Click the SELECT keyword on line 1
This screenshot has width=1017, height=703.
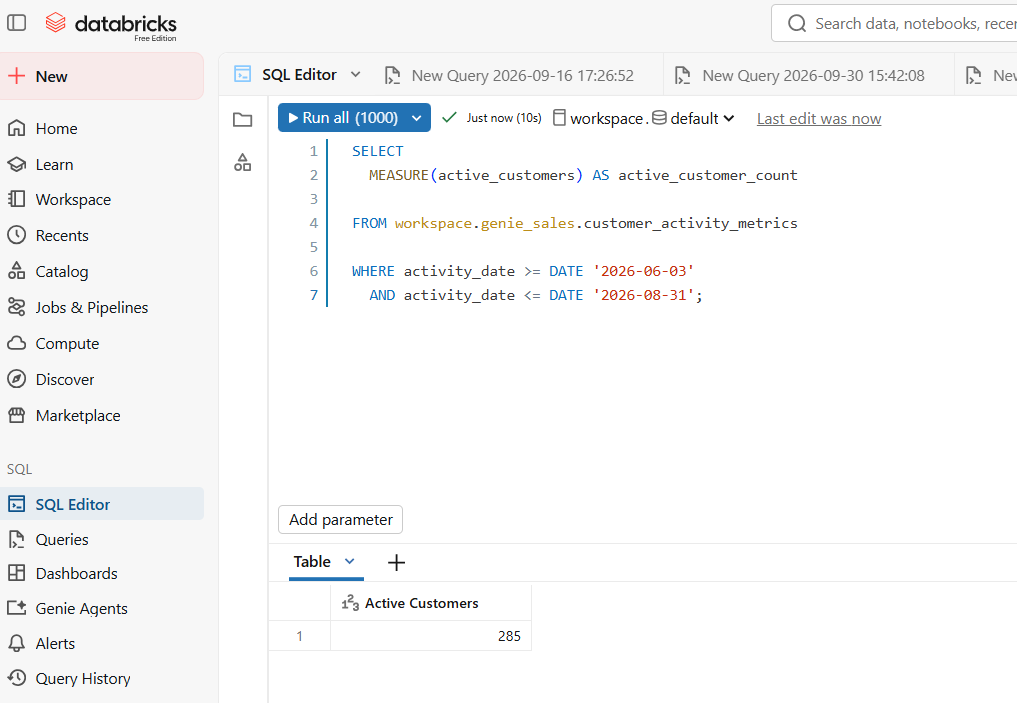[x=377, y=151]
